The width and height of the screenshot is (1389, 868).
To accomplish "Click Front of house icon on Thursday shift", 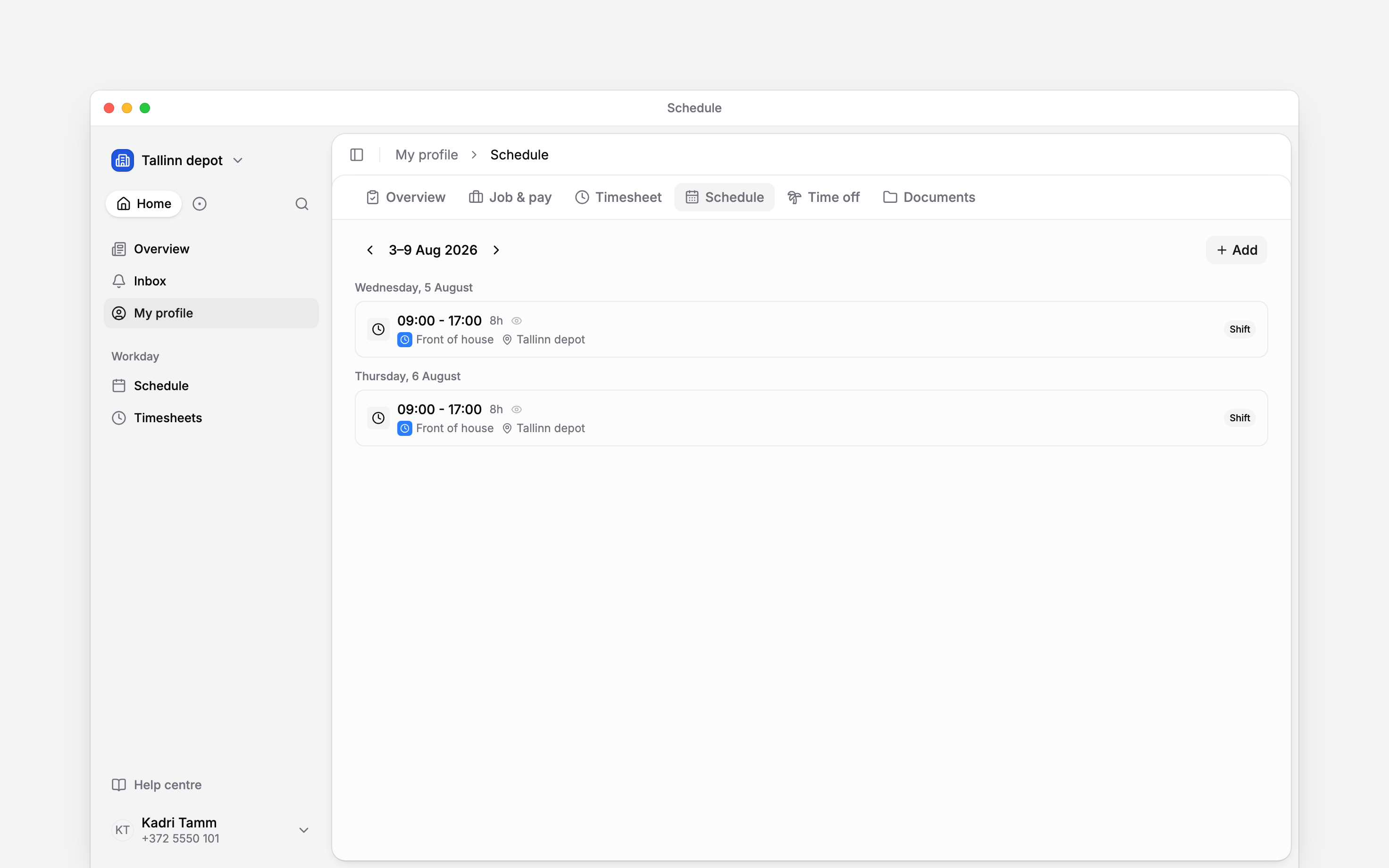I will [405, 428].
